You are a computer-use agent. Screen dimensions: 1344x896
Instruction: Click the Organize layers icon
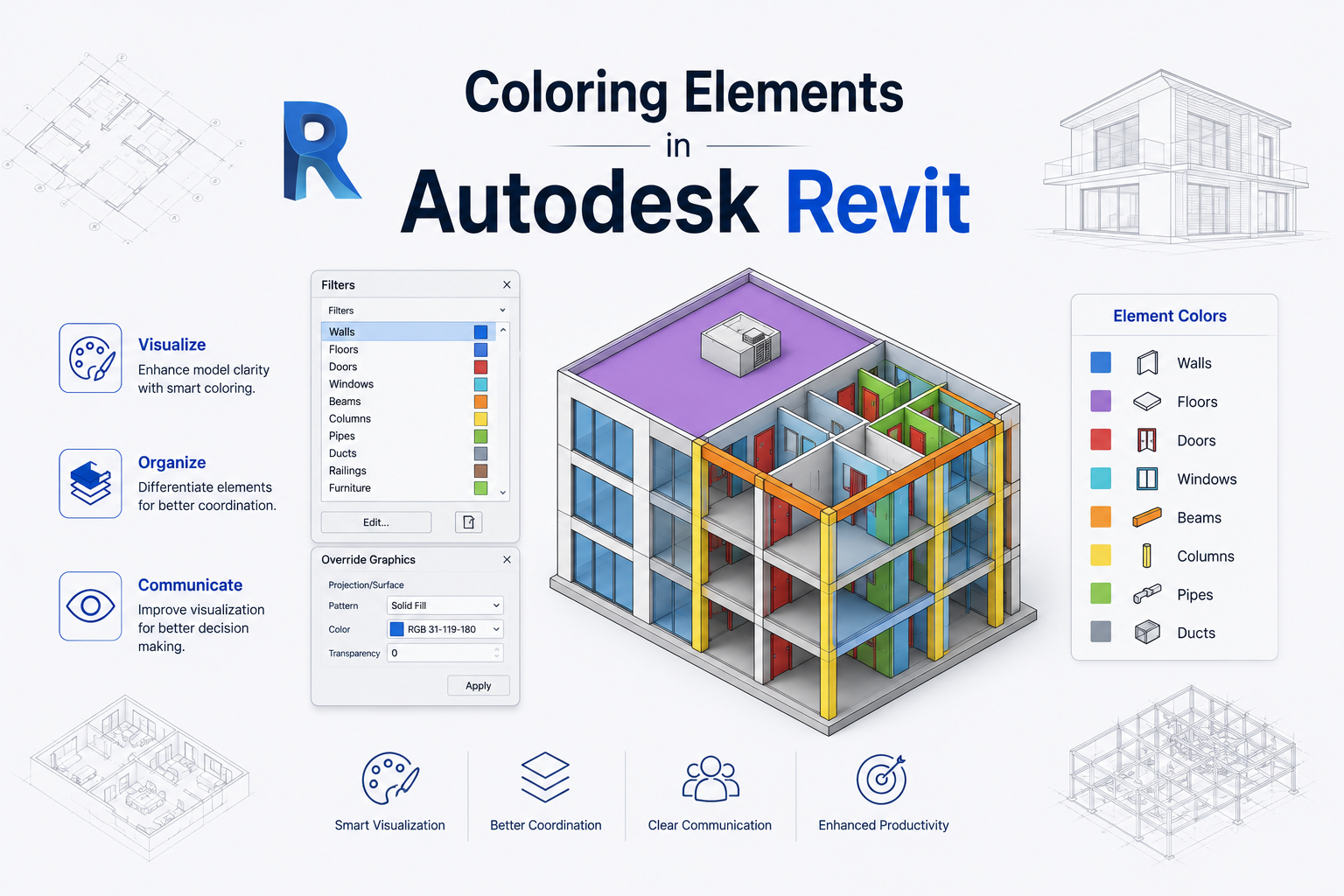tap(90, 483)
